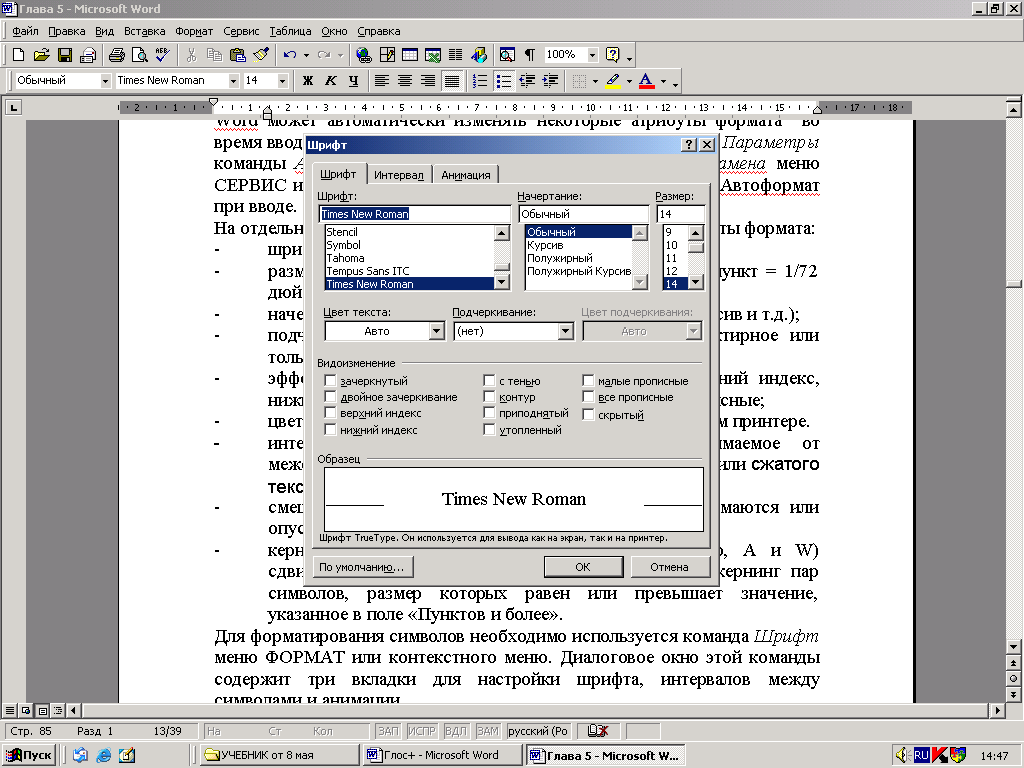
Task: Click the Пуск start button
Action: coord(31,755)
